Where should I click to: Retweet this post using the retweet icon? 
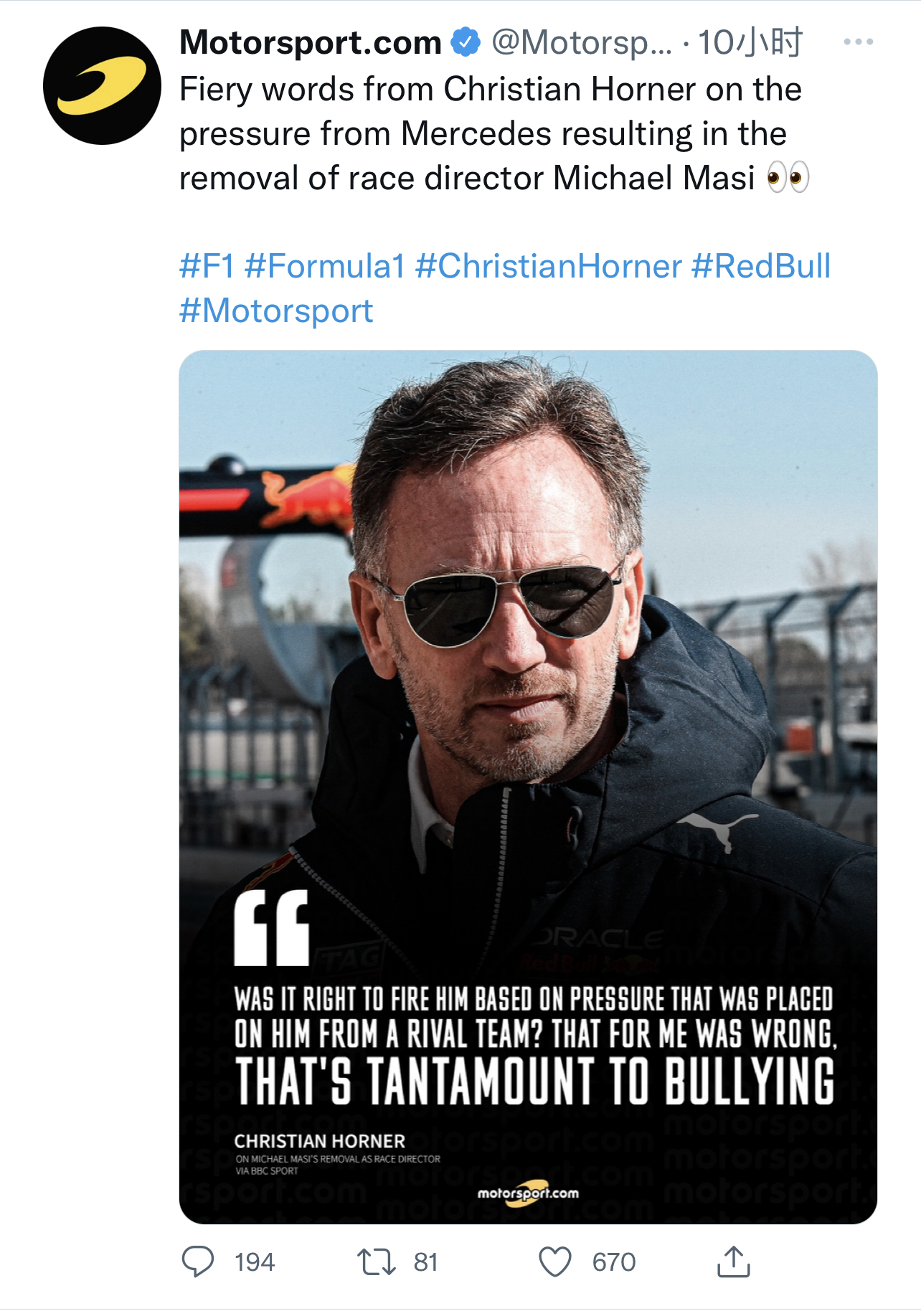pos(377,1261)
